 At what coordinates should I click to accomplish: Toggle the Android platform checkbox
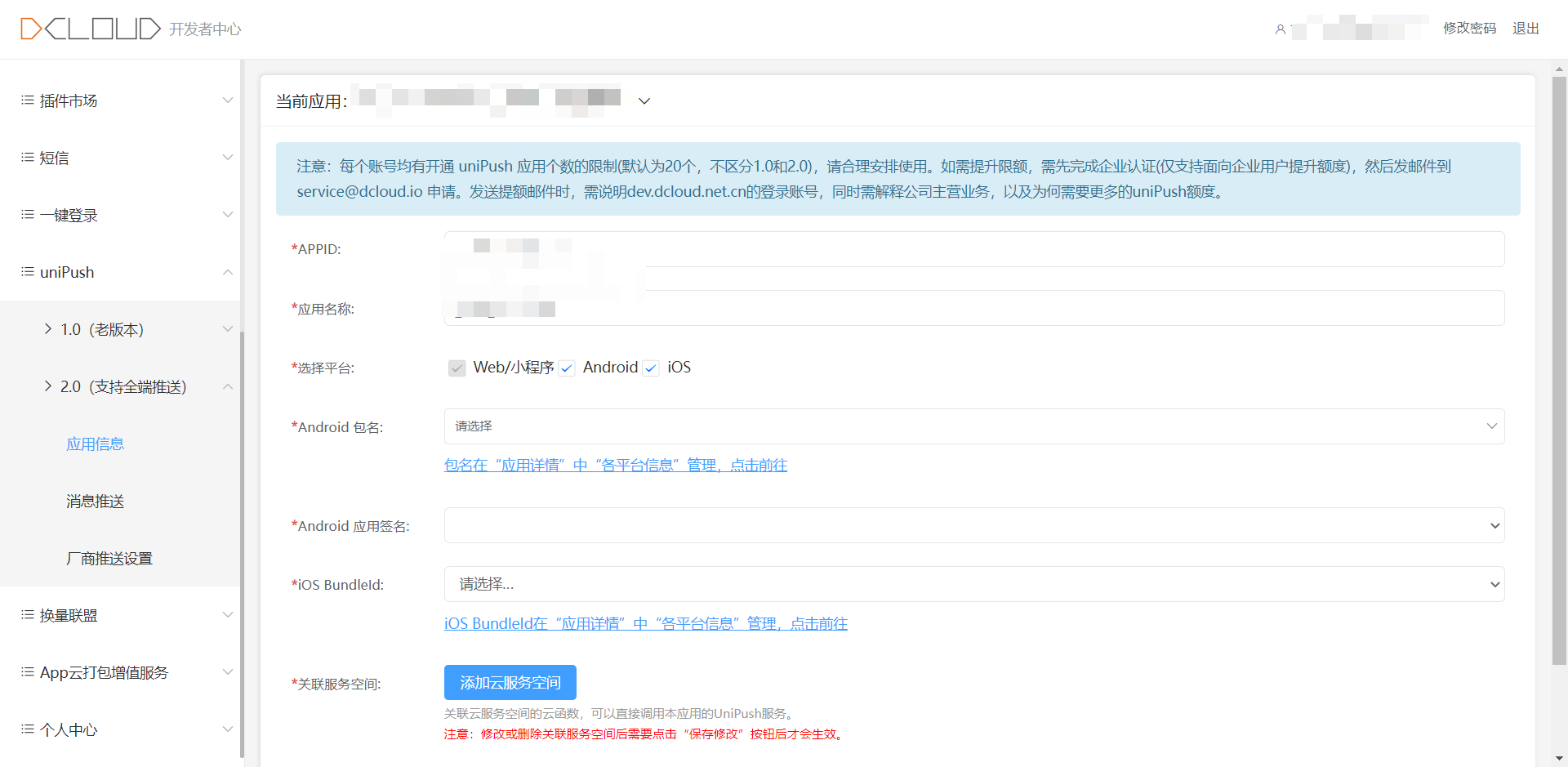(x=567, y=368)
